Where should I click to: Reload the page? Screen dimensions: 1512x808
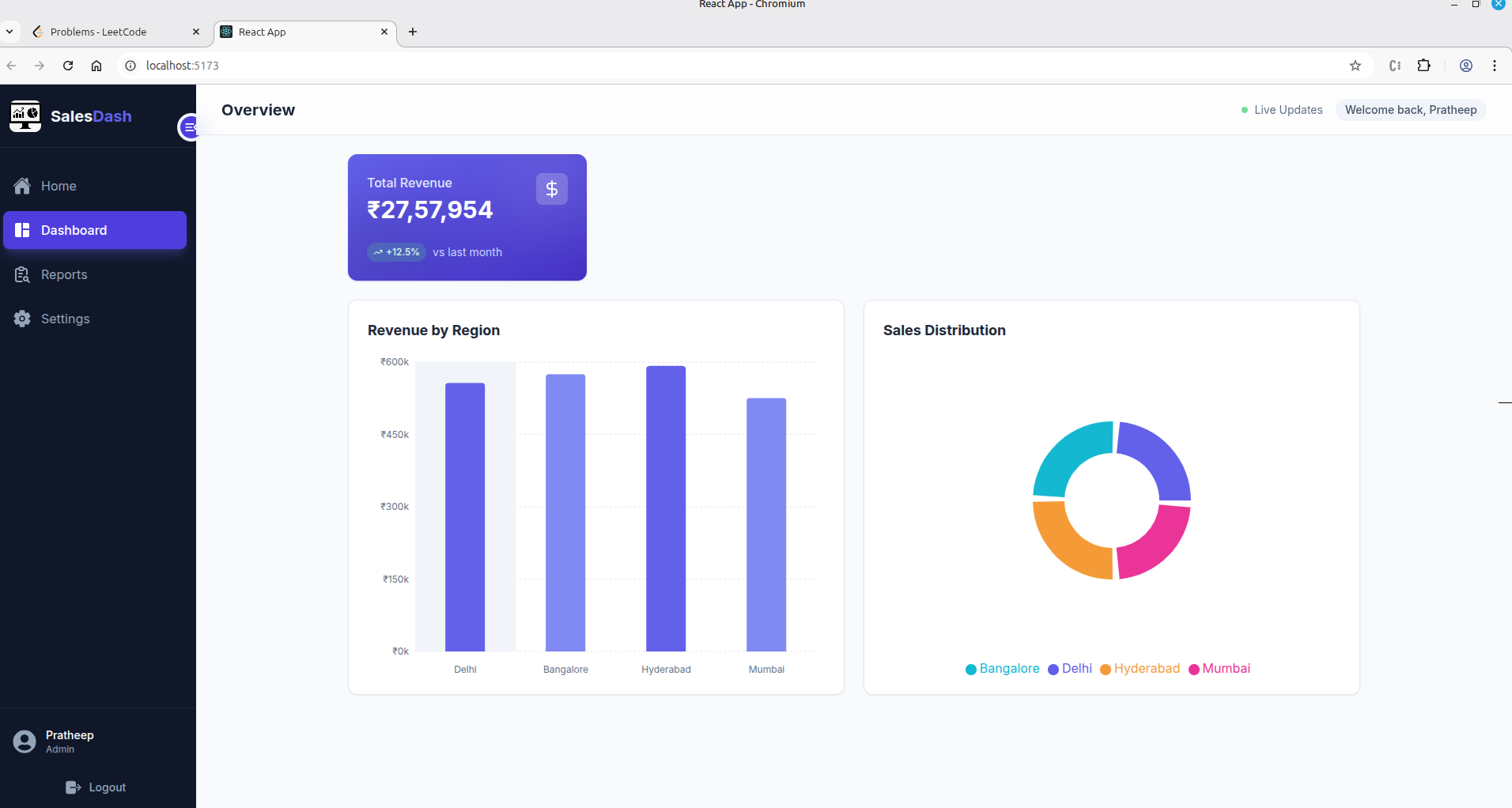(68, 66)
